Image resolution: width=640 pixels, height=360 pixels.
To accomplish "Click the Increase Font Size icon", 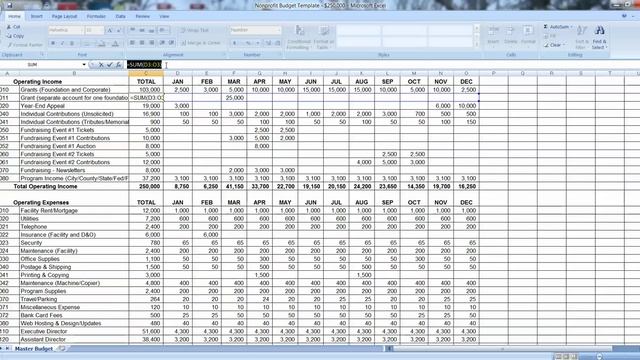I will coord(109,30).
